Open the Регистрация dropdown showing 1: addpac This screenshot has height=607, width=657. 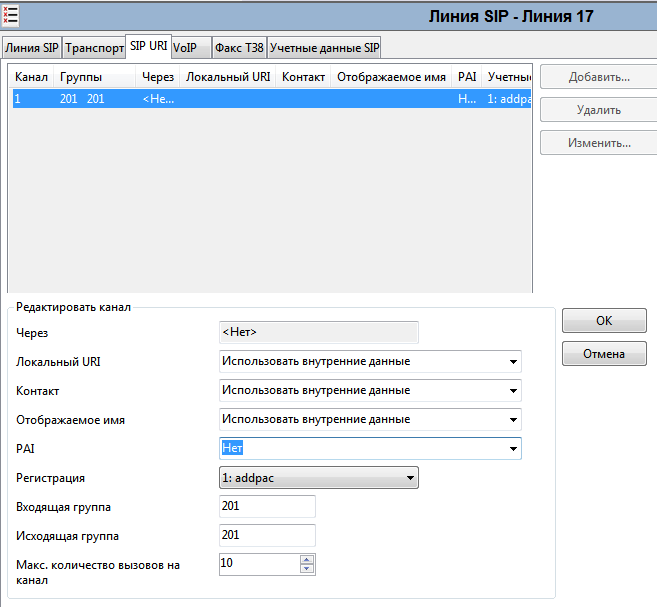[x=319, y=478]
